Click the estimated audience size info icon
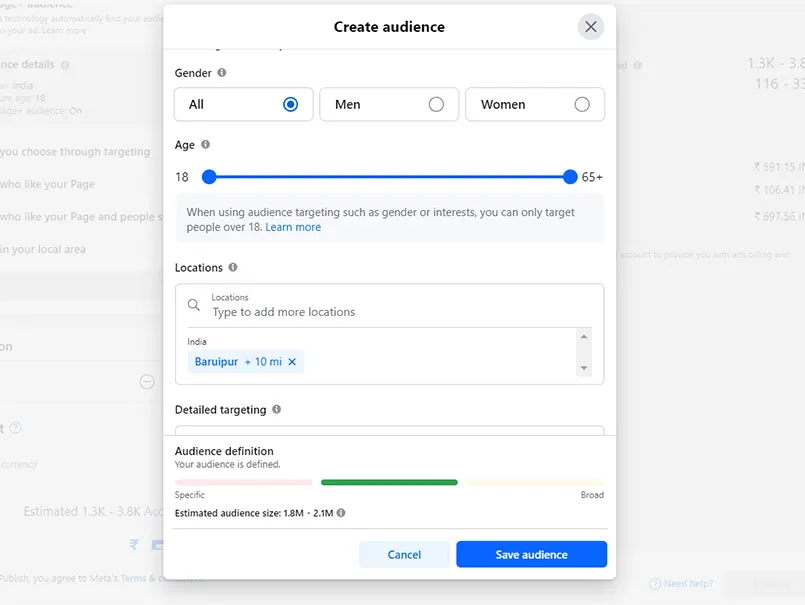Image resolution: width=805 pixels, height=605 pixels. [x=341, y=513]
